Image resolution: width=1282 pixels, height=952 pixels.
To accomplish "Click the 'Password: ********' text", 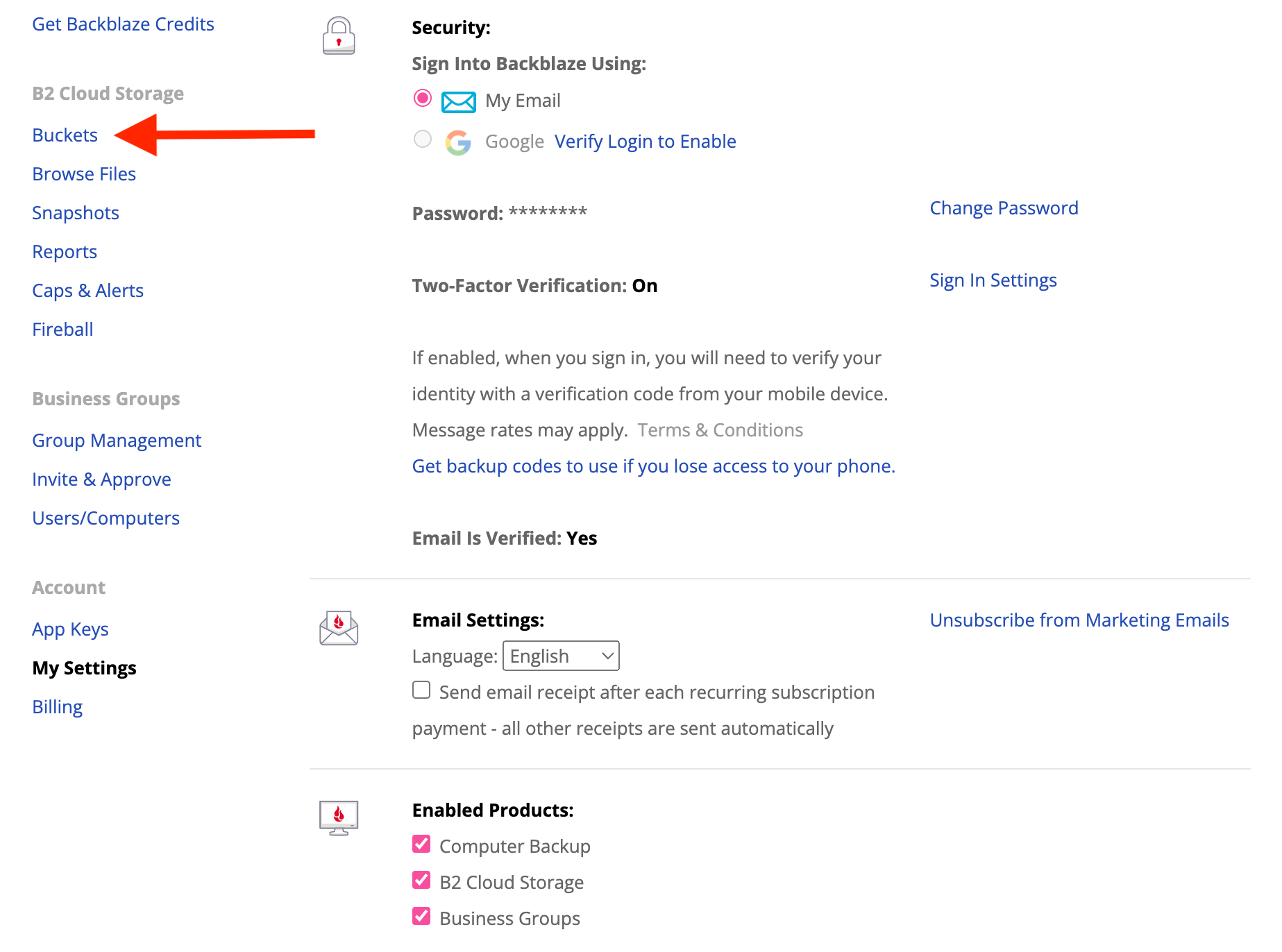I will click(499, 213).
